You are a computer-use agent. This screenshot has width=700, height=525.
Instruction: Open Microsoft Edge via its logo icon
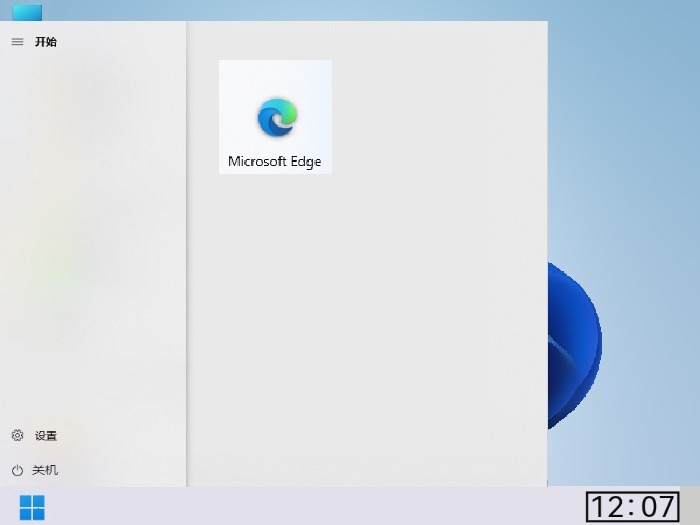[276, 118]
